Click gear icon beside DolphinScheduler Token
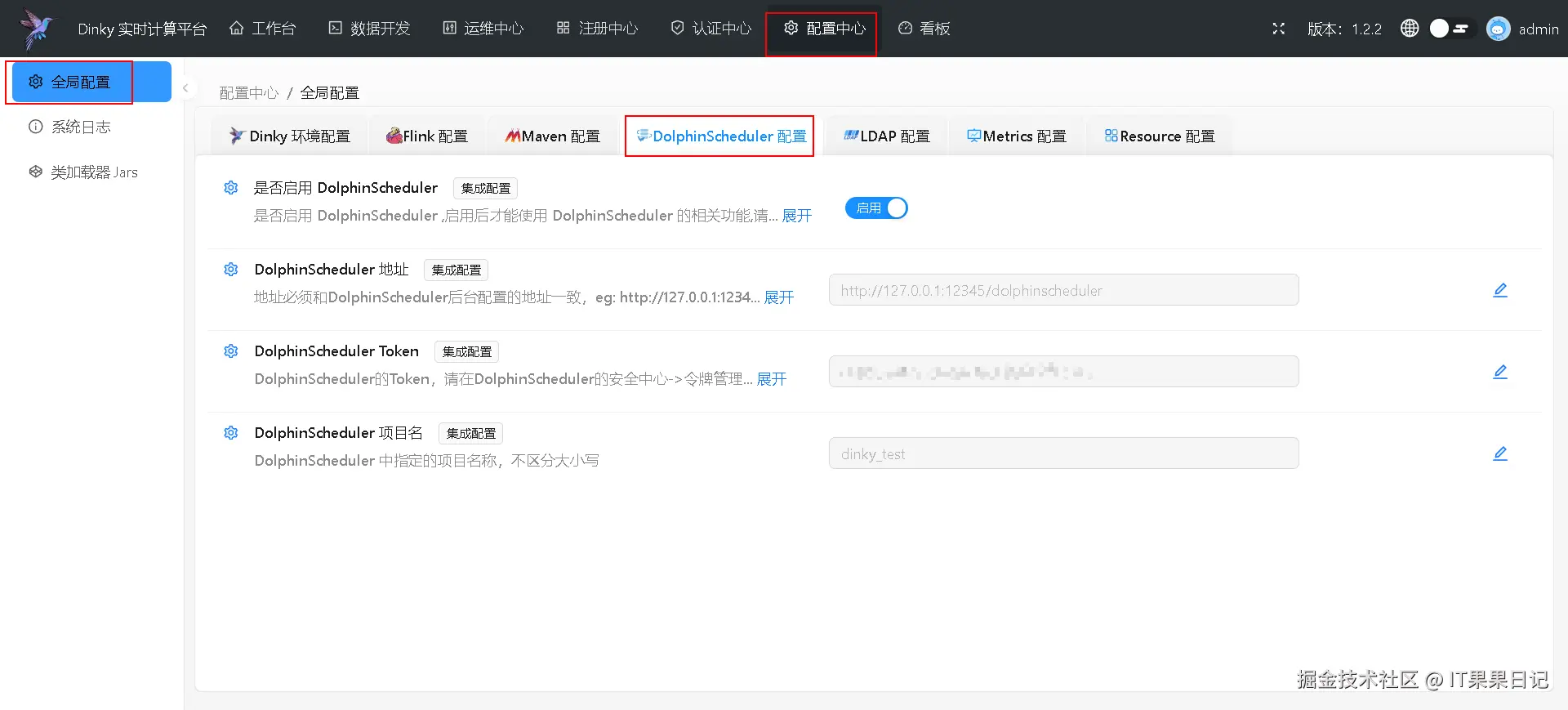This screenshot has height=710, width=1568. [231, 351]
